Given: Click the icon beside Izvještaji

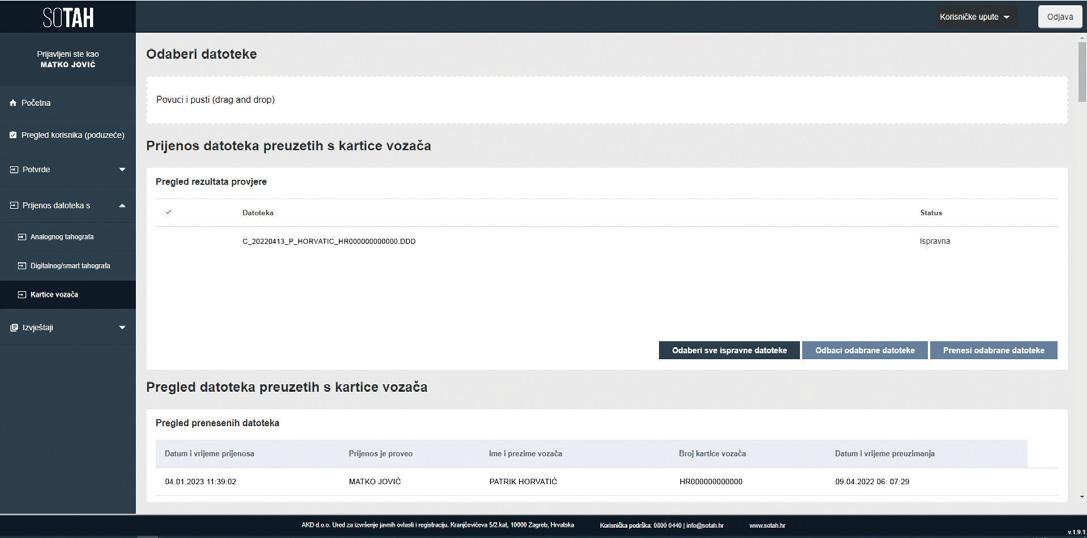Looking at the screenshot, I should [x=12, y=328].
